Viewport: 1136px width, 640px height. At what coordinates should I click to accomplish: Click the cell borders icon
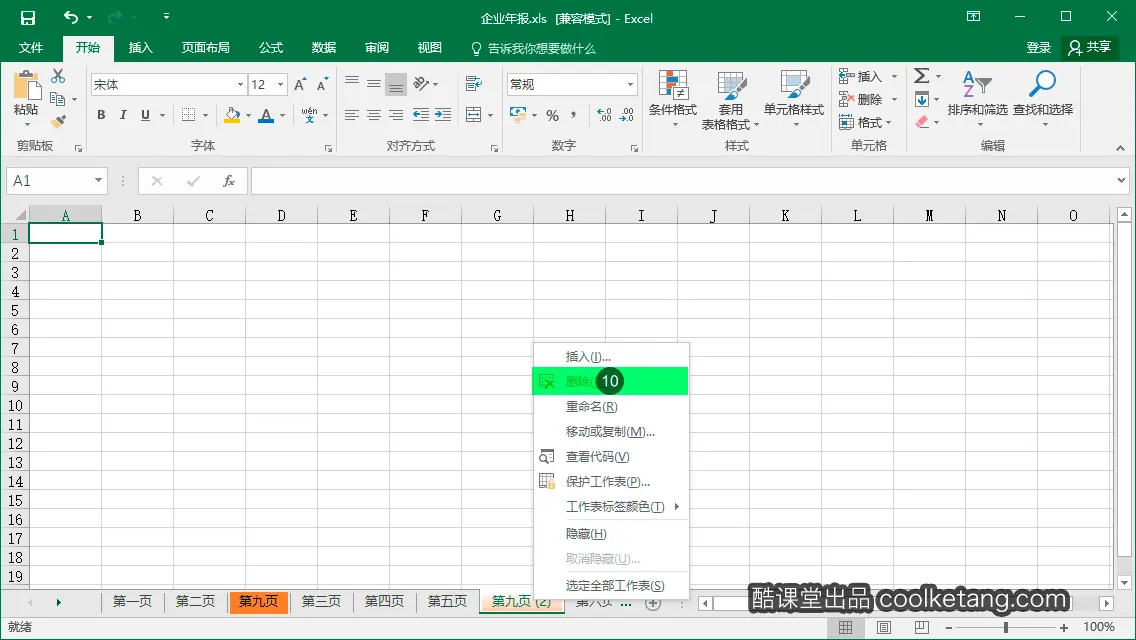pos(188,115)
